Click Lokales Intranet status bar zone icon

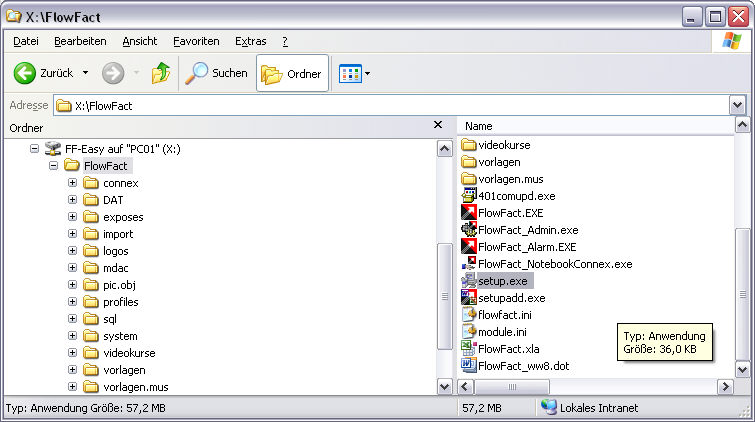coord(548,408)
